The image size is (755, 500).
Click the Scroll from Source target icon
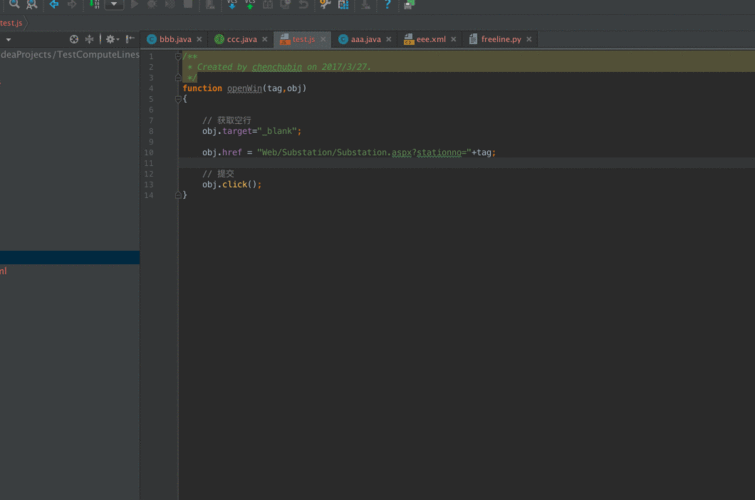(x=74, y=39)
